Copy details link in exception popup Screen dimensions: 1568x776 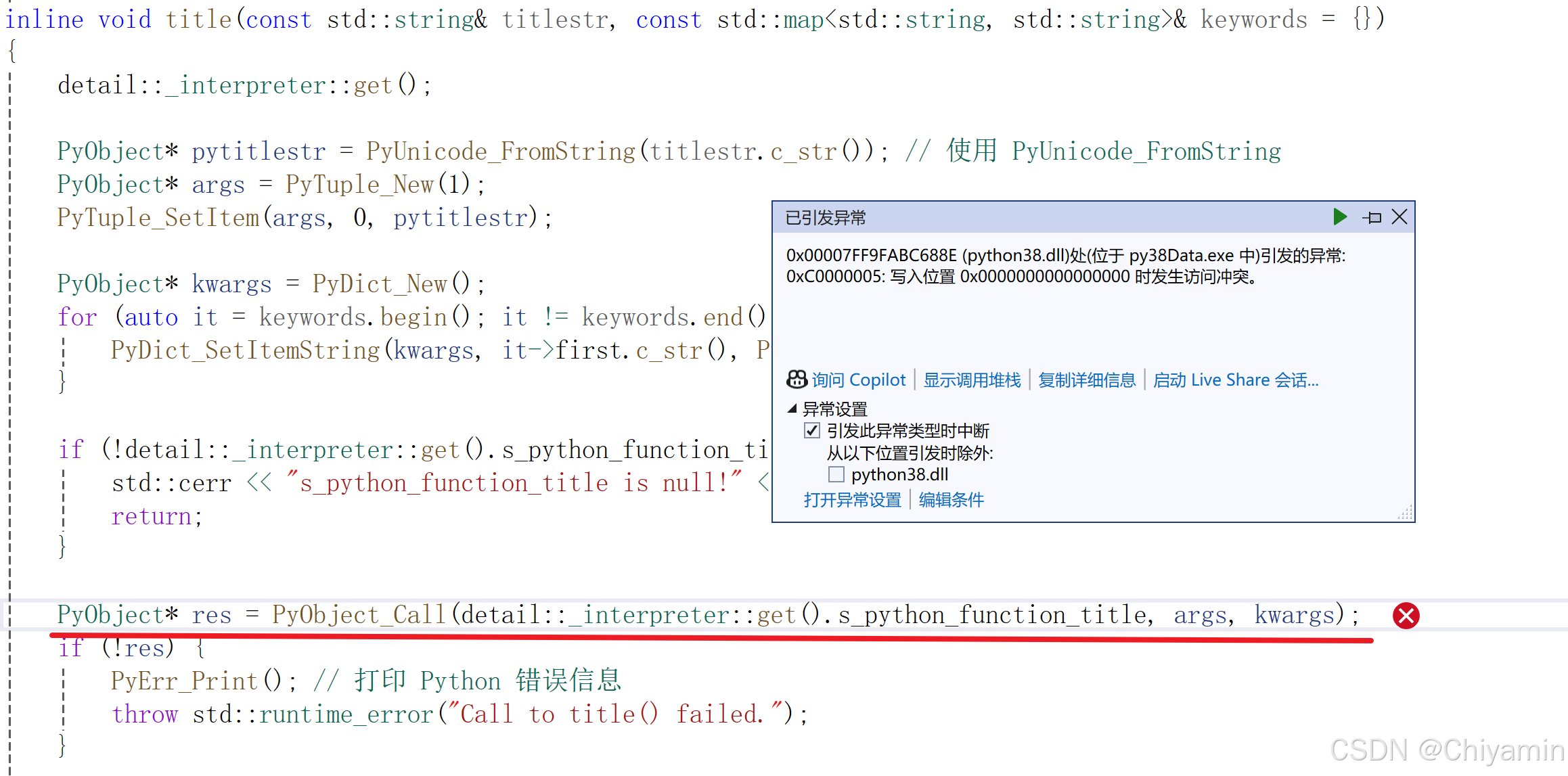coord(1087,380)
